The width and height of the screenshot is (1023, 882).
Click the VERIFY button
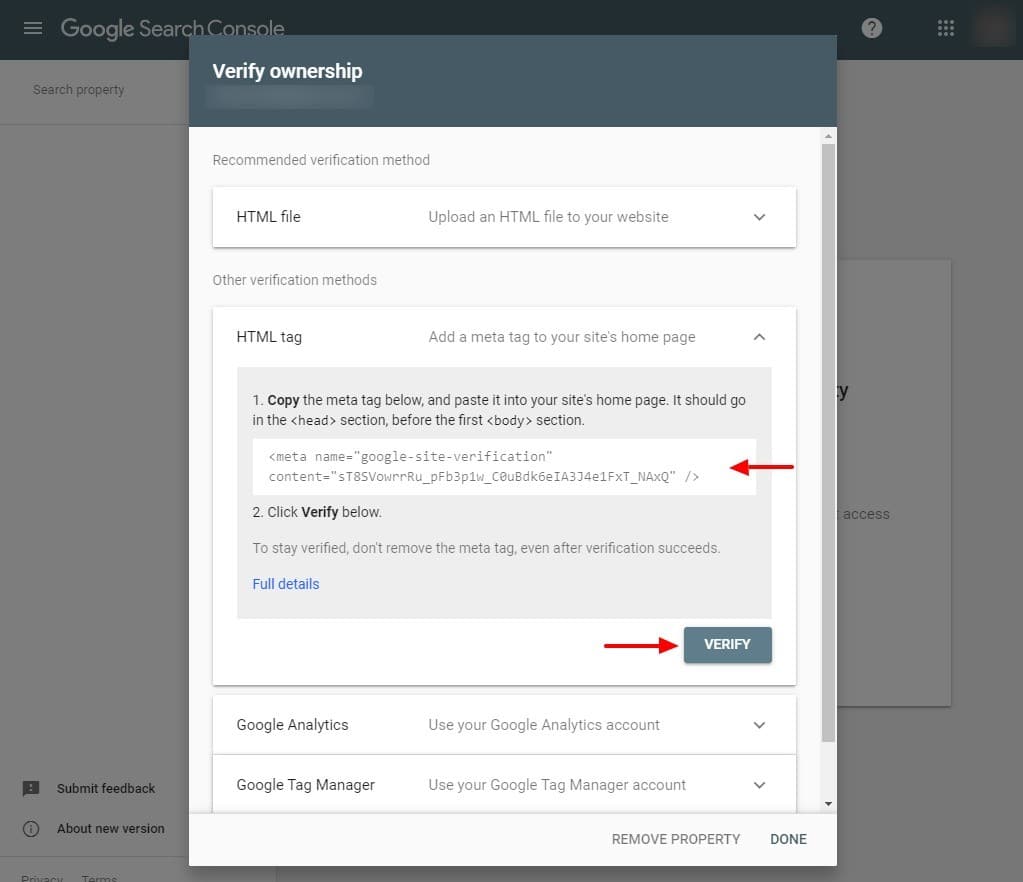point(727,644)
